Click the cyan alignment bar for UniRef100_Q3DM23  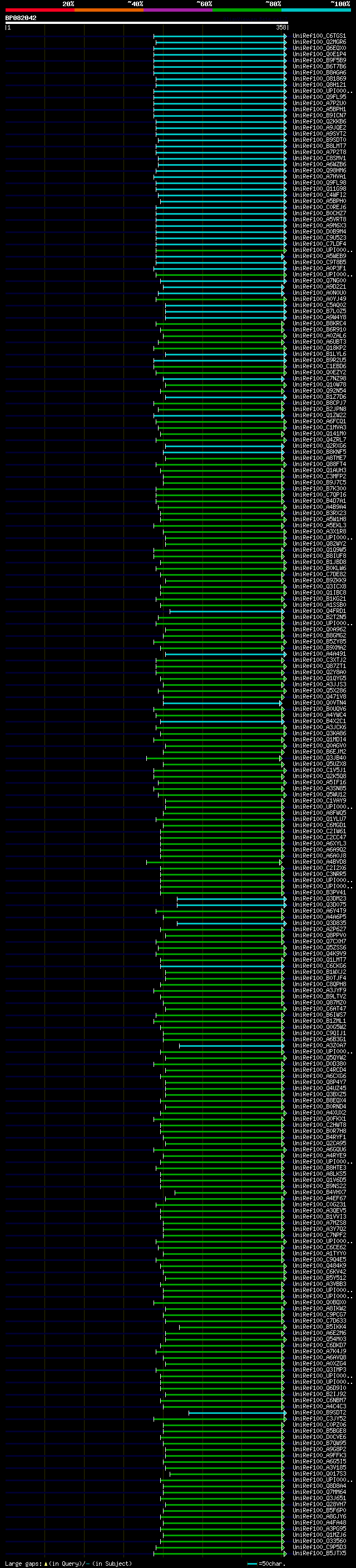point(231,898)
